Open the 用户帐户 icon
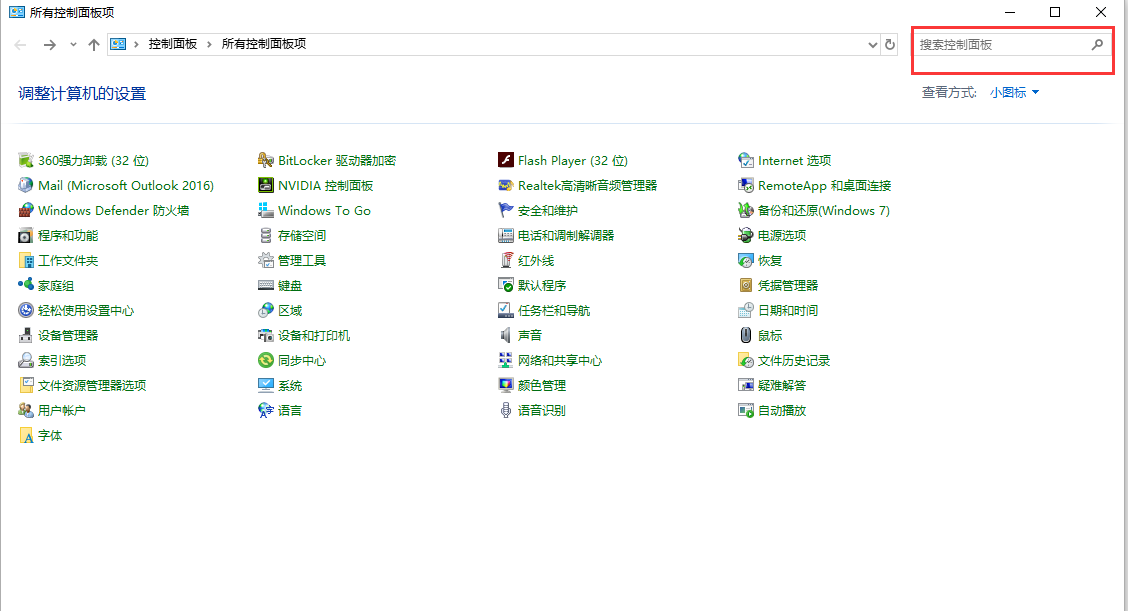The width and height of the screenshot is (1128, 611). tap(26, 410)
